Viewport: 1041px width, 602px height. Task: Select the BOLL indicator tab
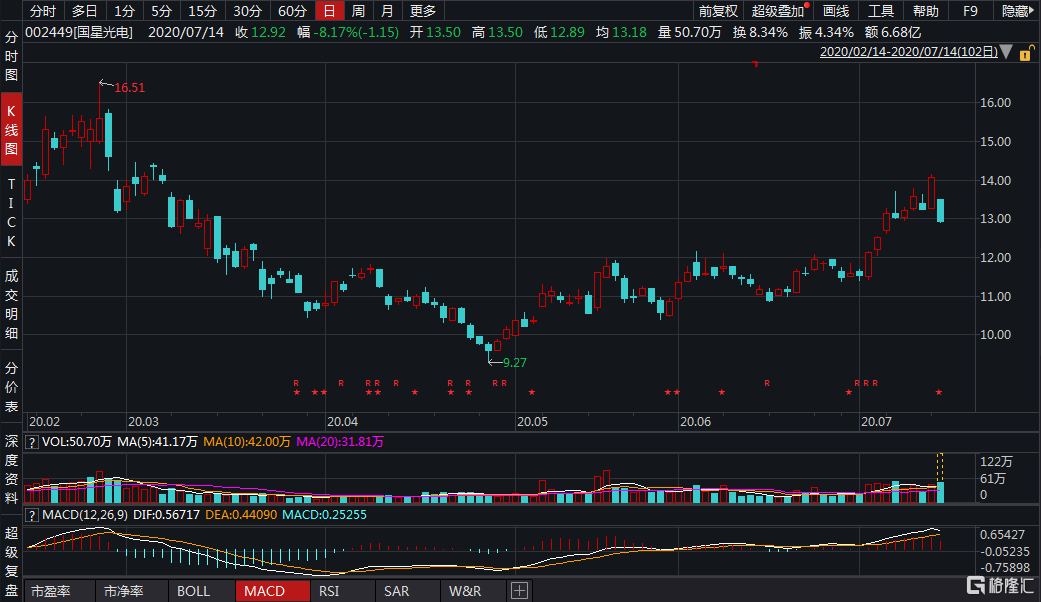pos(193,591)
